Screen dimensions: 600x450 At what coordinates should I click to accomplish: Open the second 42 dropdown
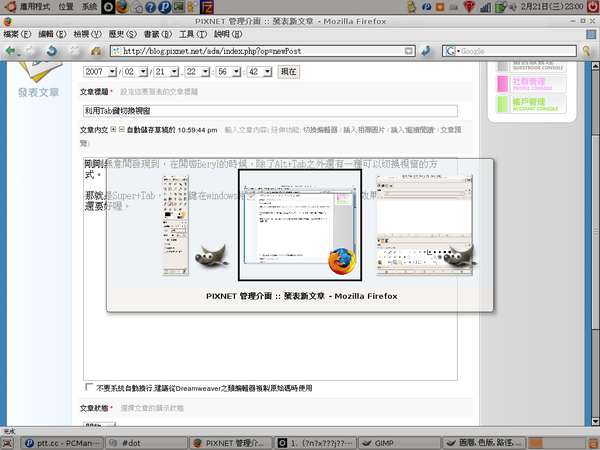point(260,72)
